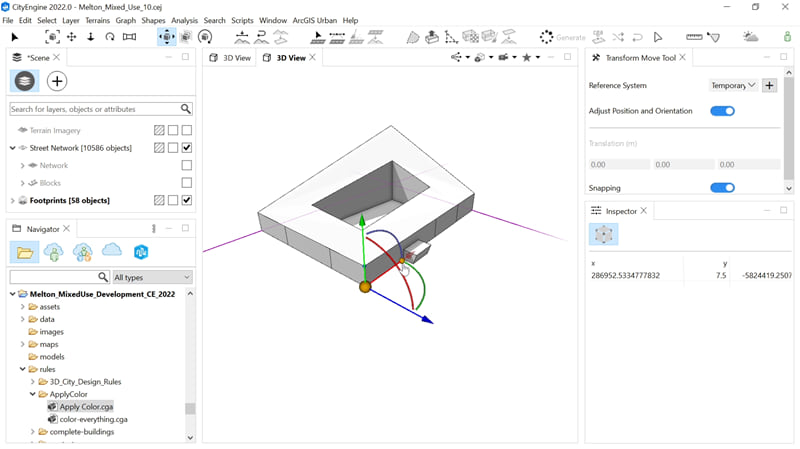Image resolution: width=800 pixels, height=449 pixels.
Task: Choose the Transform Scale tool
Action: (x=186, y=37)
